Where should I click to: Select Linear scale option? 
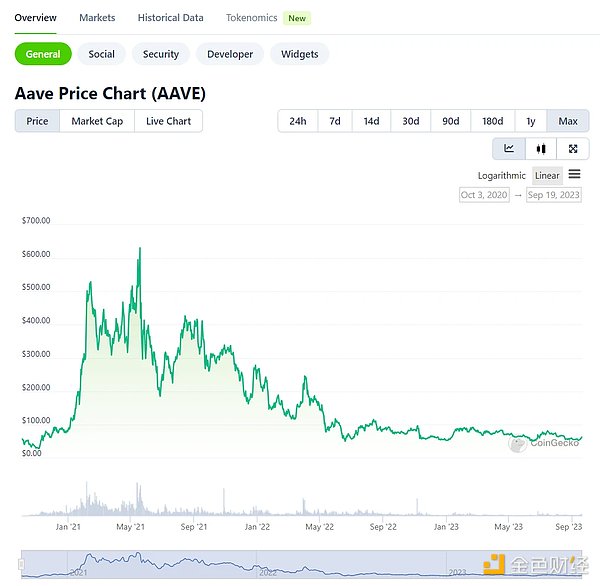point(547,176)
